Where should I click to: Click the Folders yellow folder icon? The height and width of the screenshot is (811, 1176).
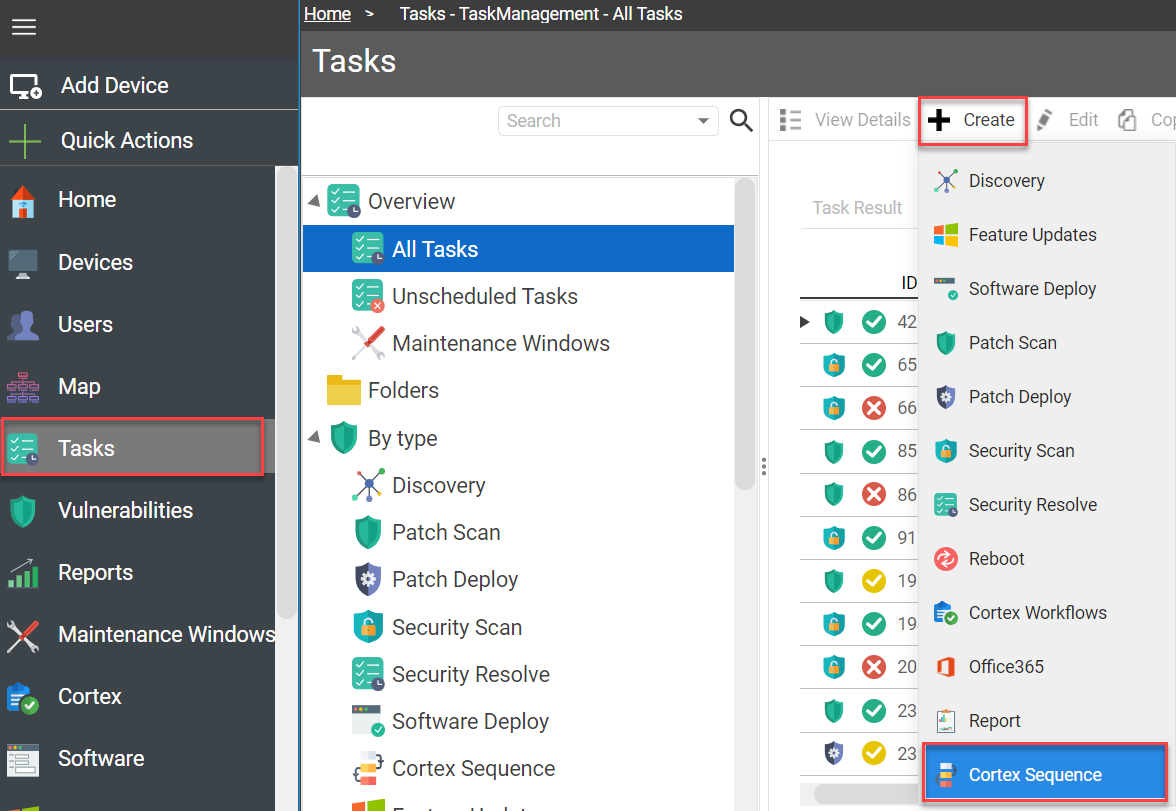(344, 390)
